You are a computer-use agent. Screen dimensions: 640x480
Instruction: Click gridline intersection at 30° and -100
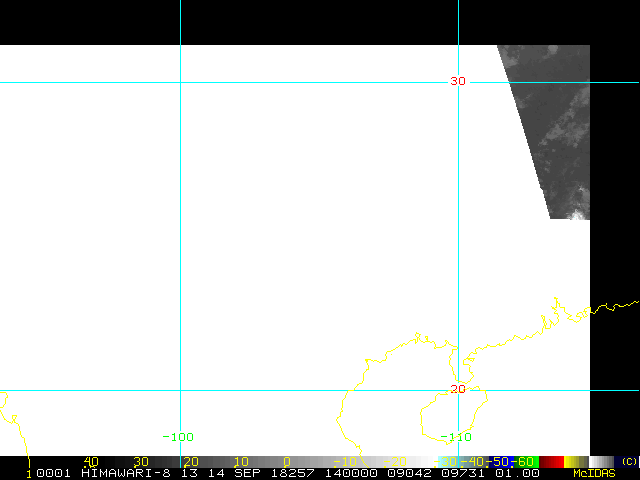tap(180, 82)
